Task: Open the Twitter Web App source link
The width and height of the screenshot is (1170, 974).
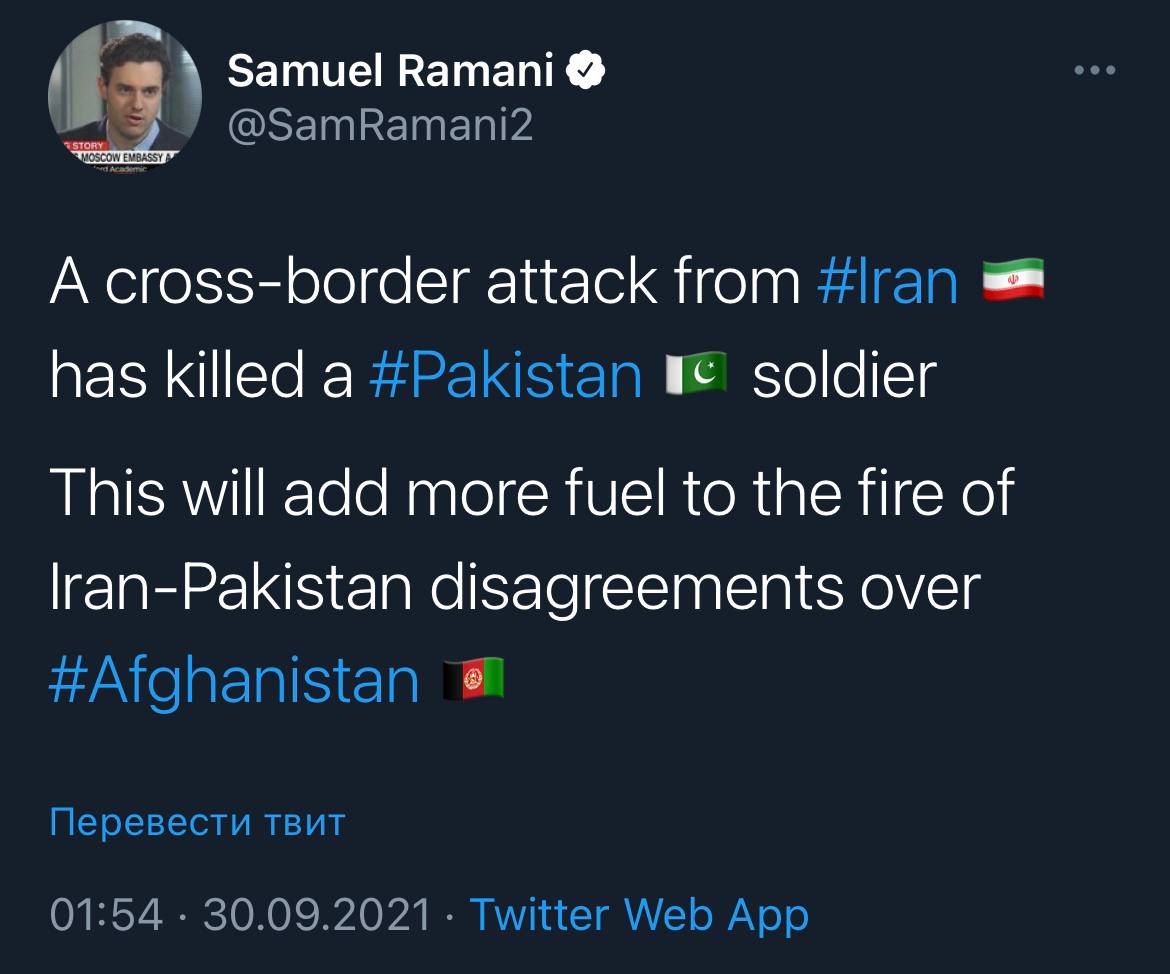Action: click(638, 915)
